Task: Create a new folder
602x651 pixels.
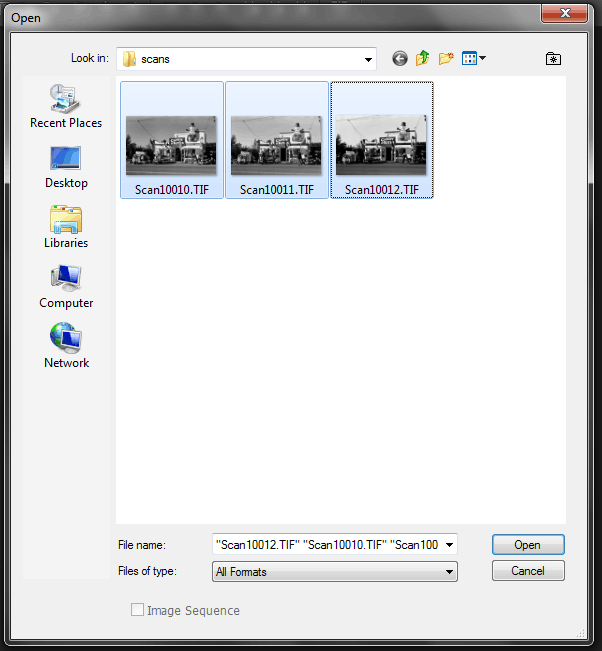Action: pos(446,59)
